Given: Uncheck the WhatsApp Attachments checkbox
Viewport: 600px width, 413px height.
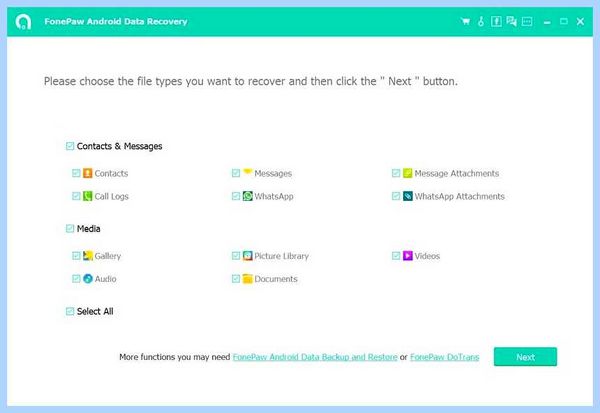Looking at the screenshot, I should click(396, 196).
